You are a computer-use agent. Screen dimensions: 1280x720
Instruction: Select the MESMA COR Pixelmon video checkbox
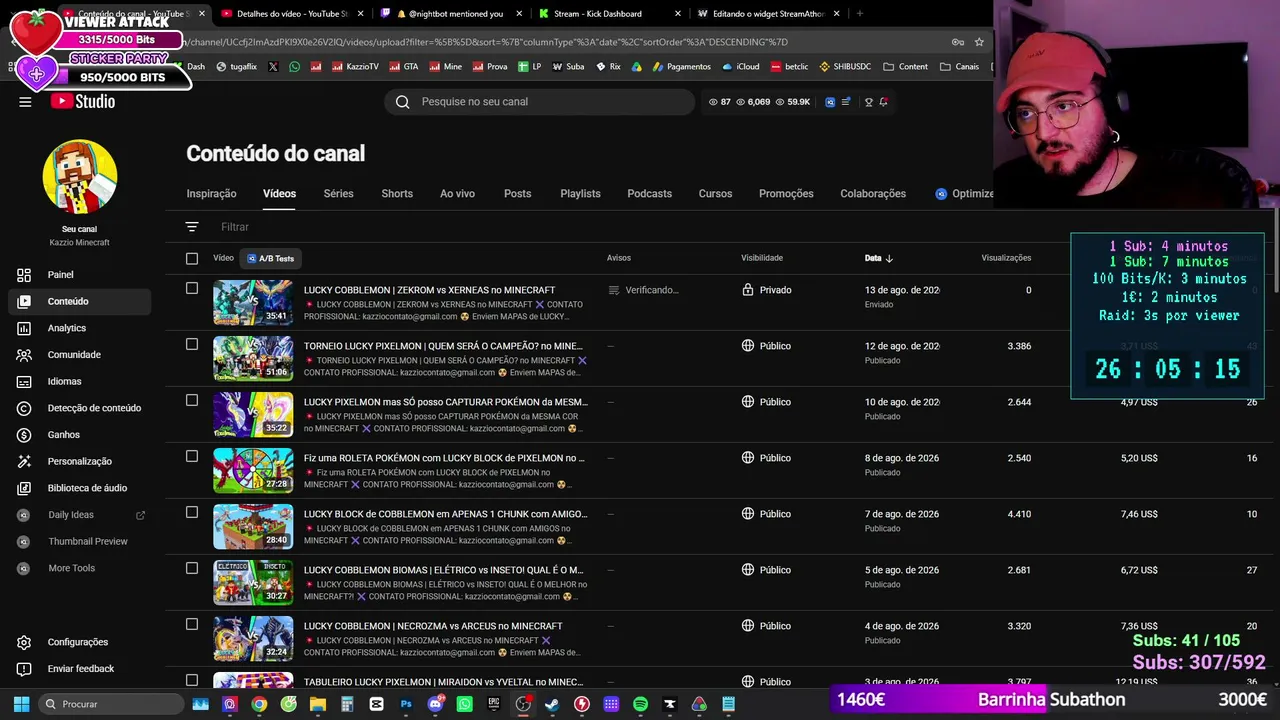tap(192, 400)
